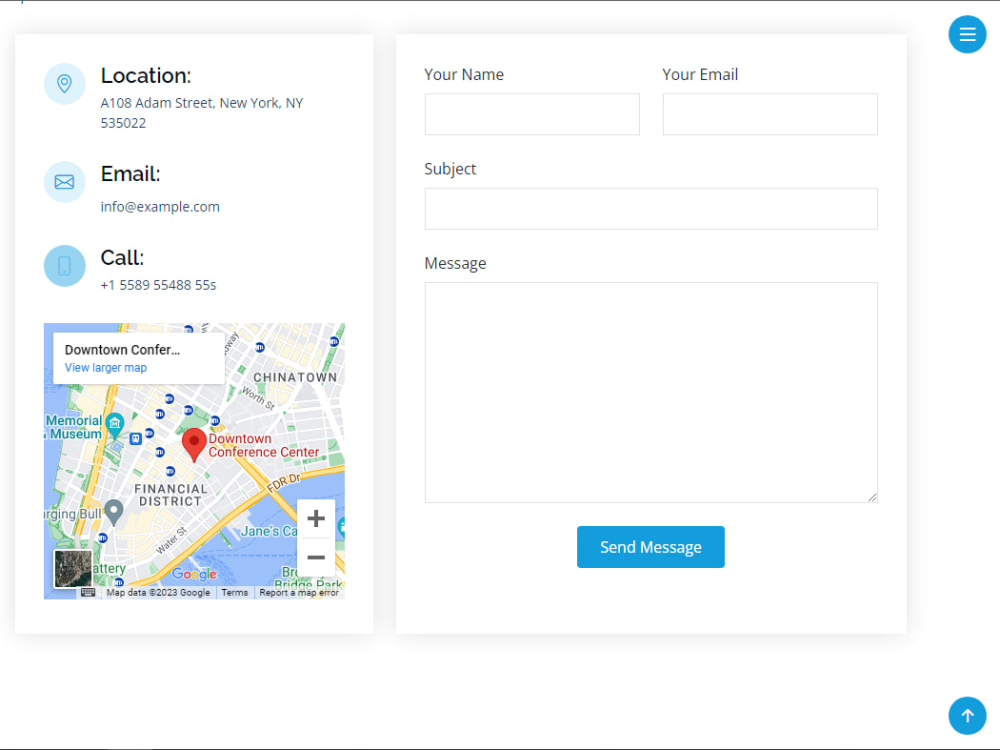Open the hamburger menu button
The width and height of the screenshot is (1000, 750).
(967, 34)
